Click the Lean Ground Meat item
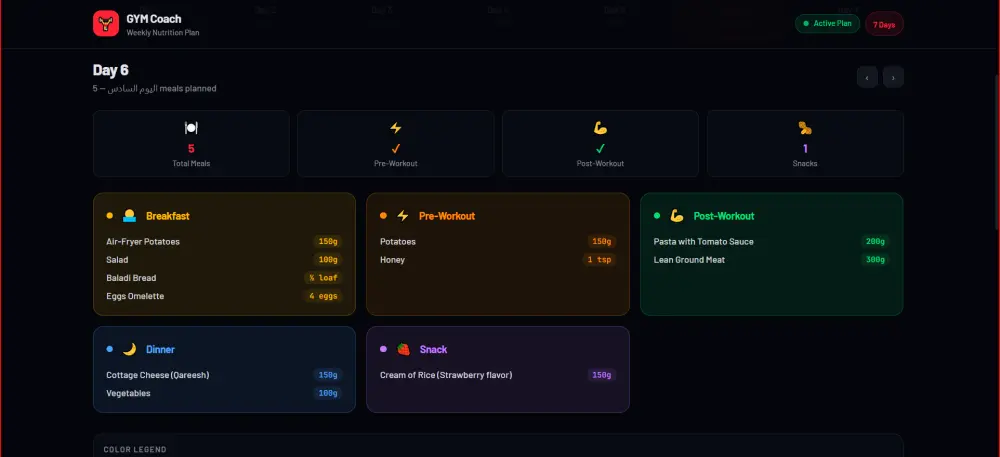The image size is (1000, 457). tap(689, 260)
